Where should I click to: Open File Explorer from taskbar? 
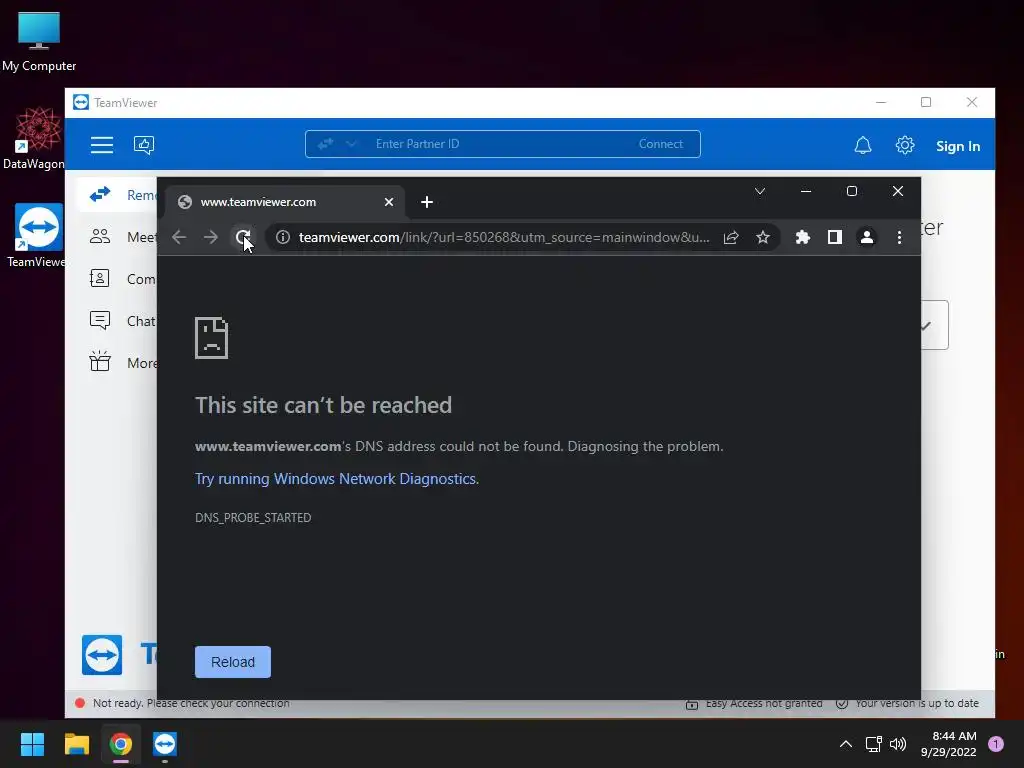click(x=77, y=744)
